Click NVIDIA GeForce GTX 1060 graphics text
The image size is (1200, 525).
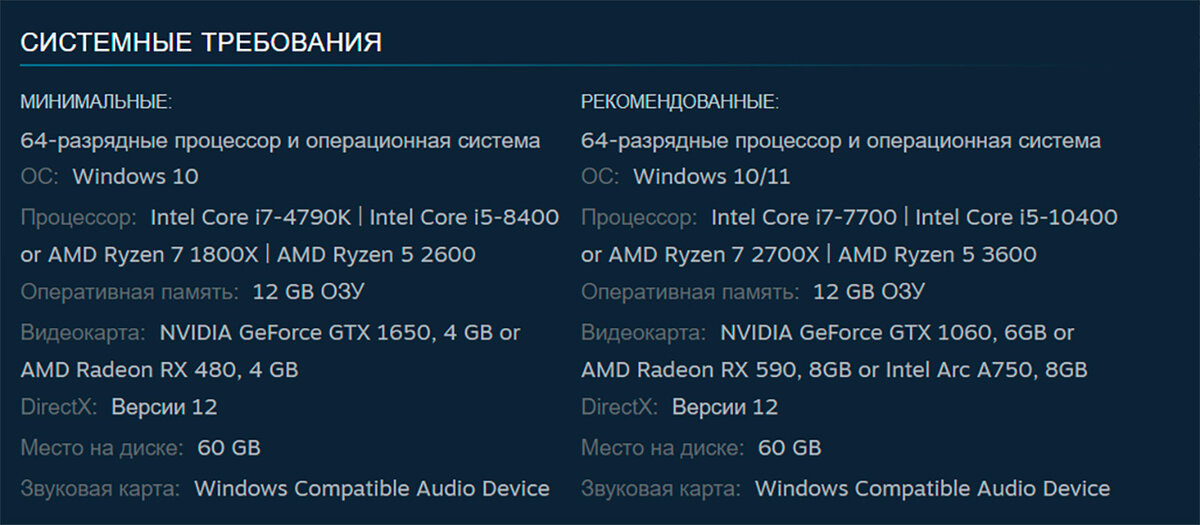856,332
